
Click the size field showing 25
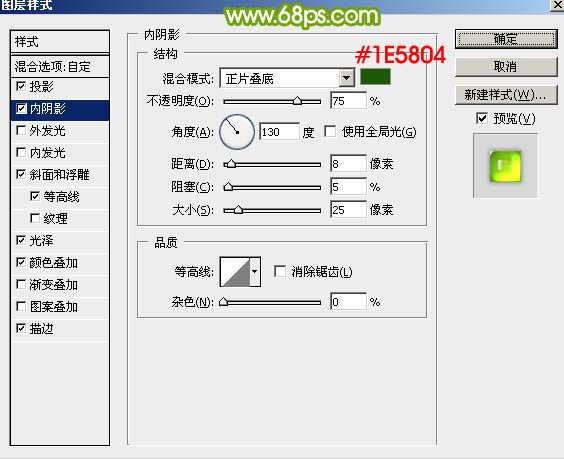coord(348,210)
